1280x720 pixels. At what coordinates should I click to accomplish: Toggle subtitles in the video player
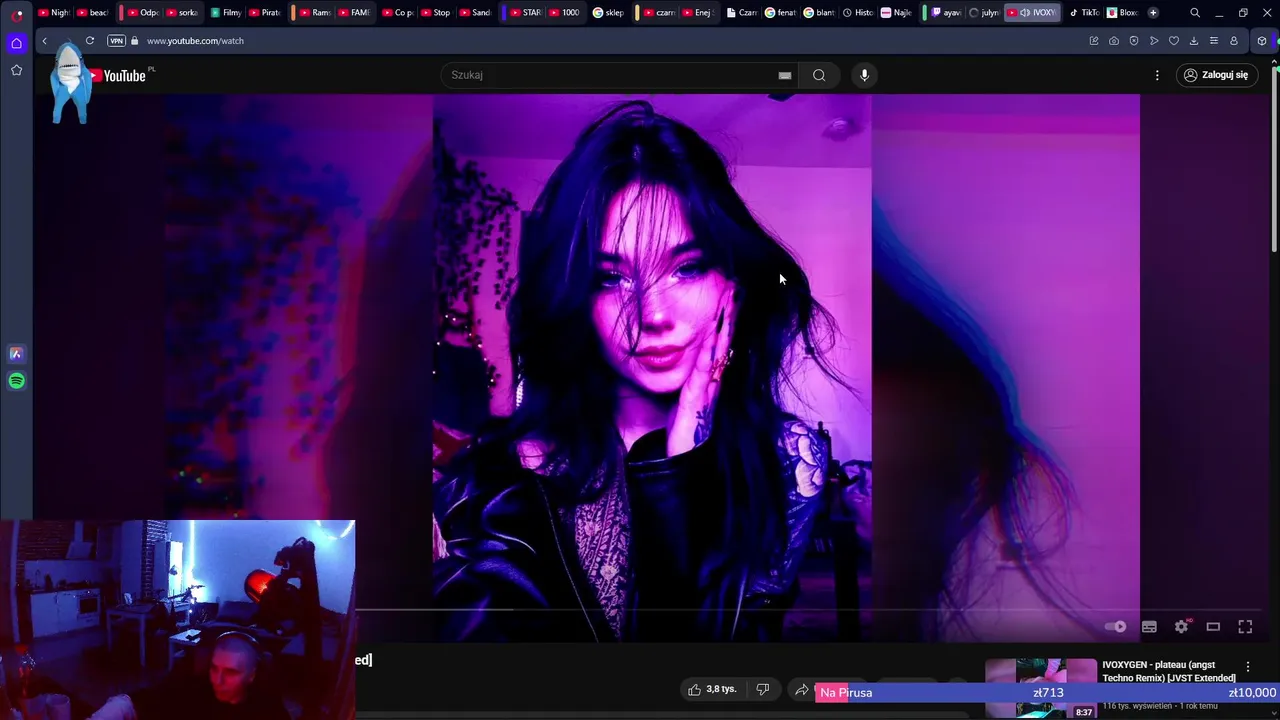pyautogui.click(x=1149, y=627)
